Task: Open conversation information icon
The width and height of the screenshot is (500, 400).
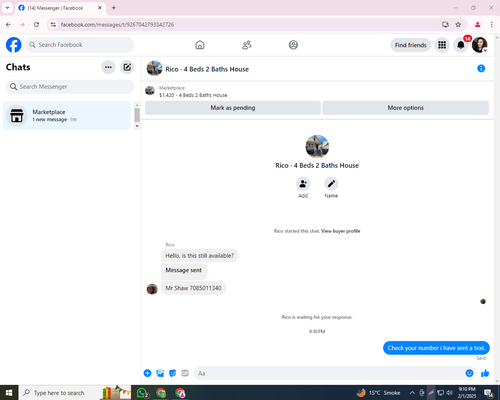Action: tap(481, 68)
